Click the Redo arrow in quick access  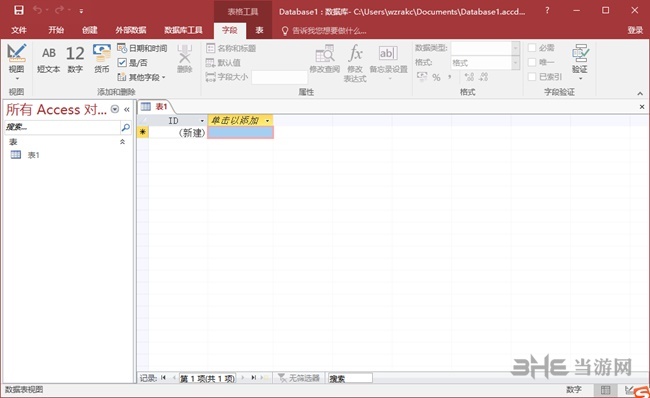(59, 10)
